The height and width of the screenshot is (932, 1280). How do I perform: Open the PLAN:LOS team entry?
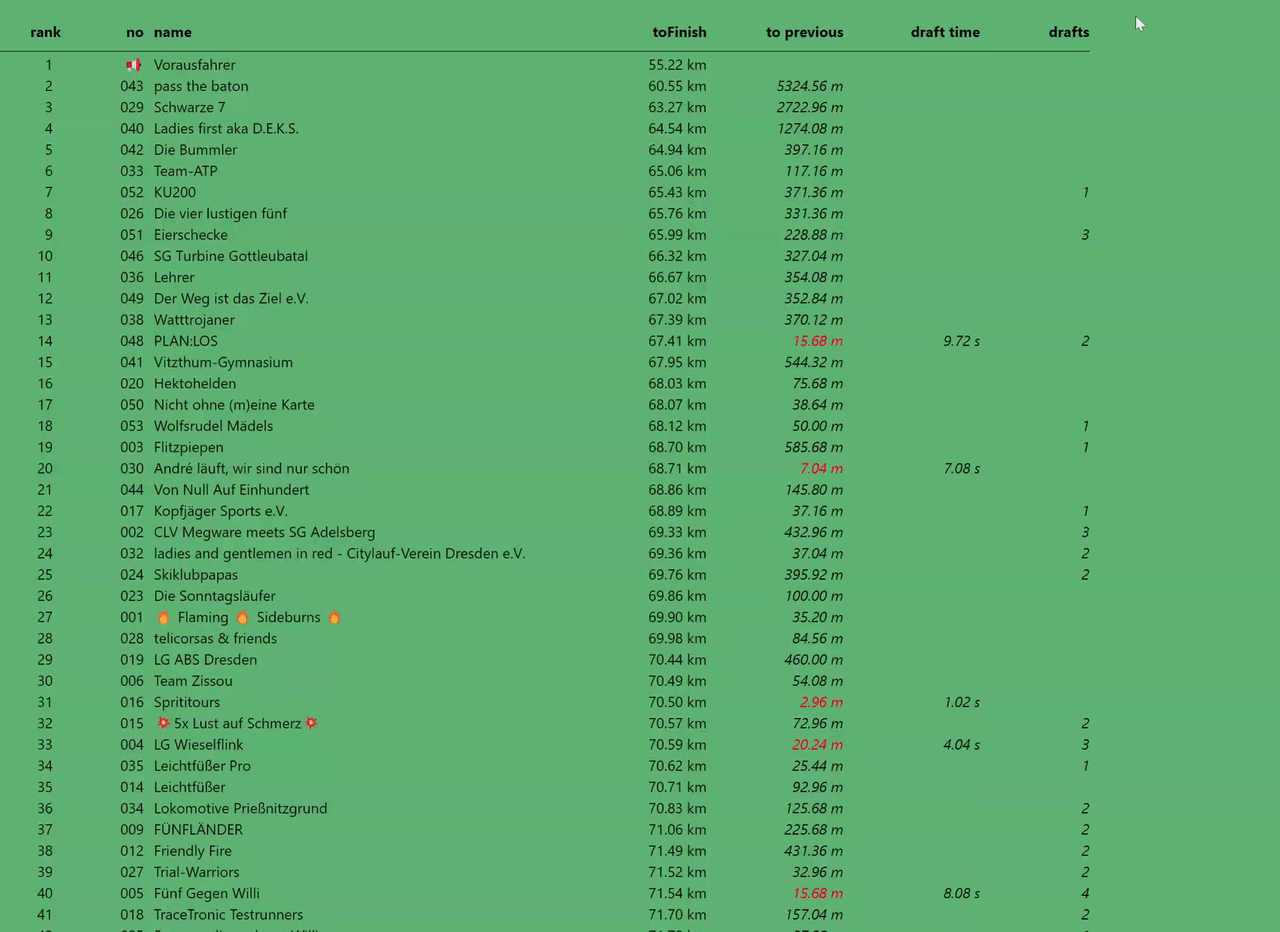tap(185, 341)
